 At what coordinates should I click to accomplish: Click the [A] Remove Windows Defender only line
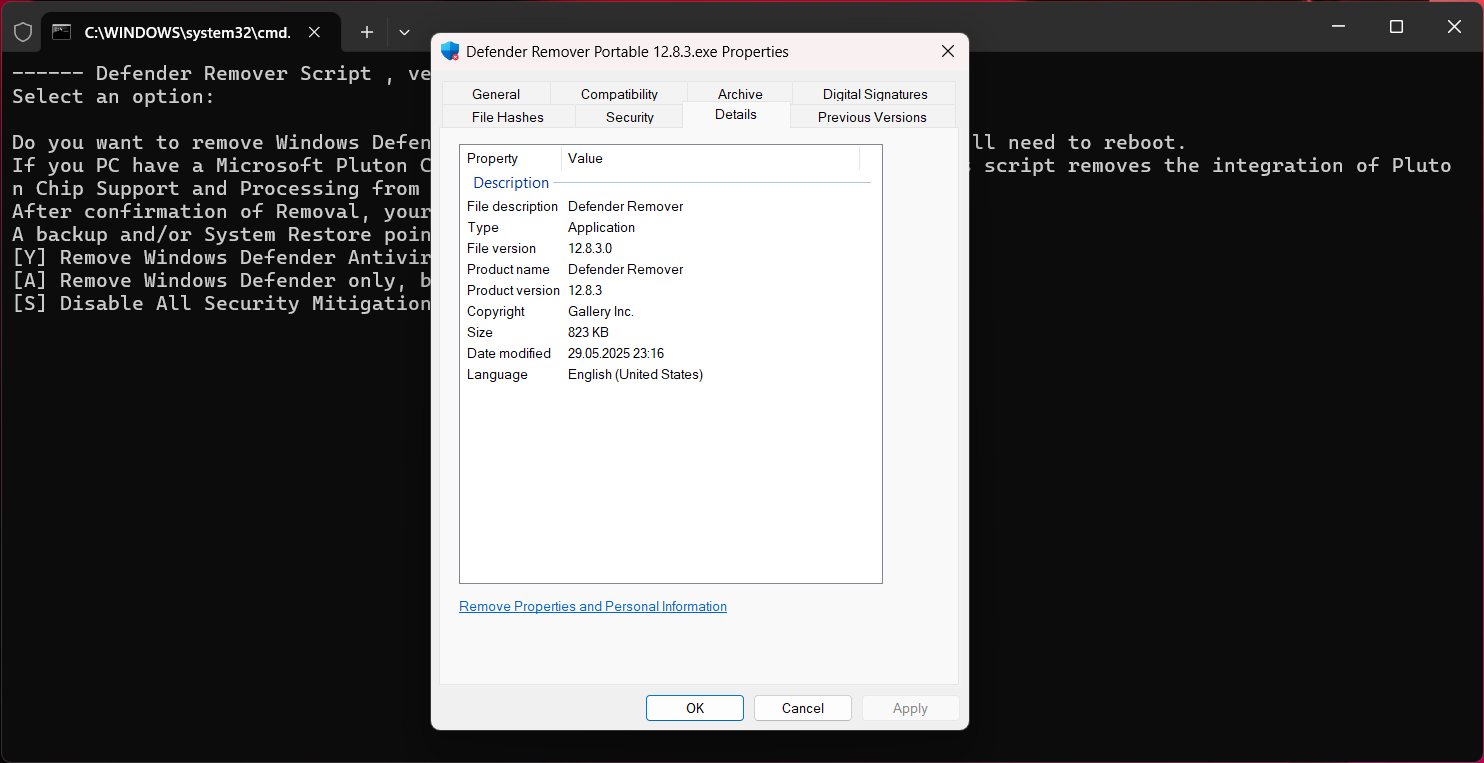point(221,280)
